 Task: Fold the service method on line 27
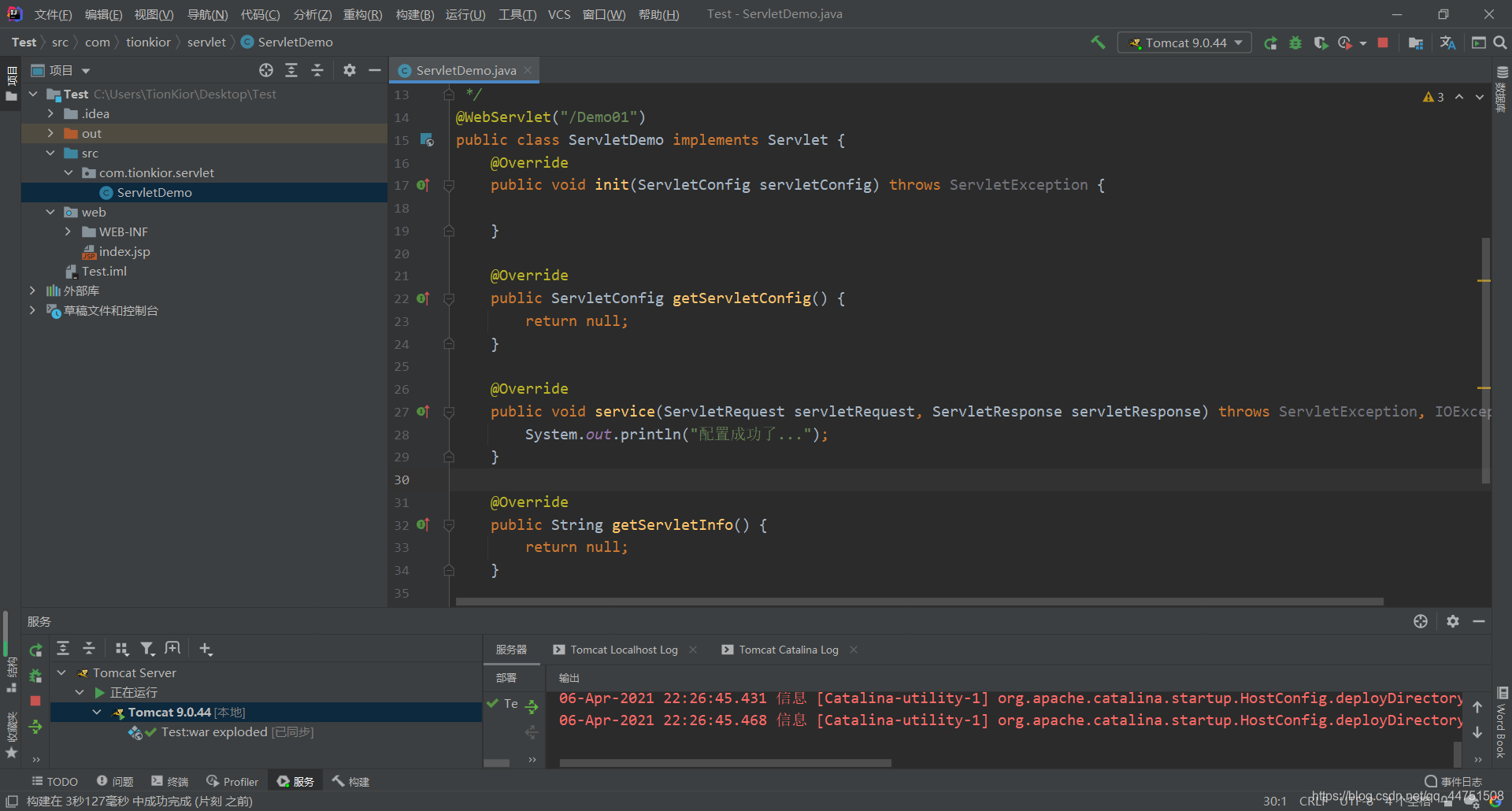(x=449, y=412)
